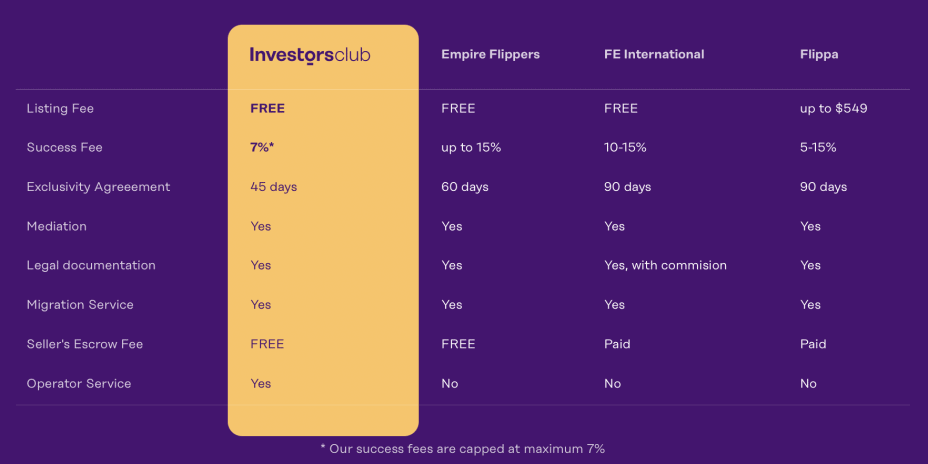Select the Migration Service row label
The width and height of the screenshot is (928, 464).
tap(80, 305)
